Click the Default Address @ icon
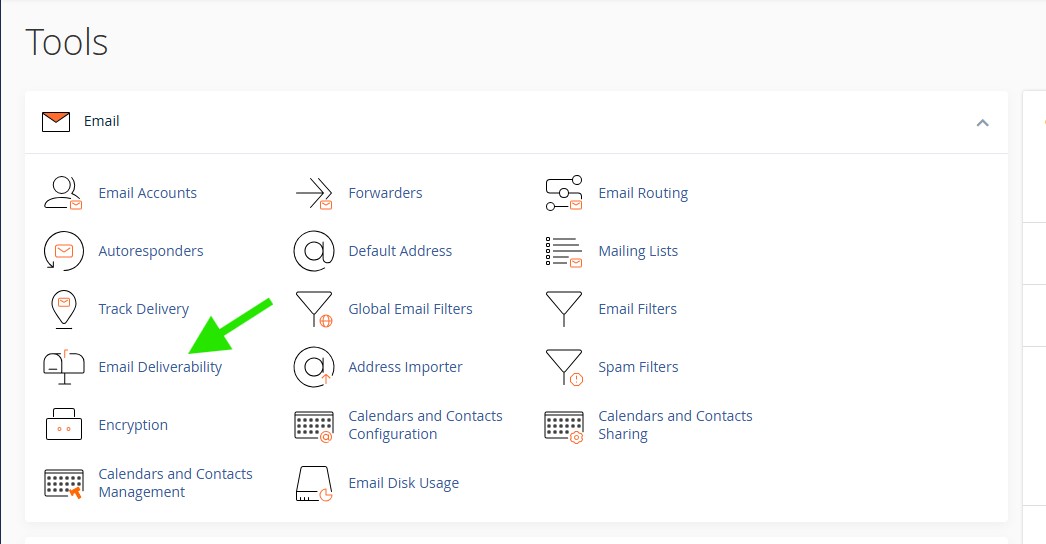This screenshot has height=544, width=1046. point(314,251)
